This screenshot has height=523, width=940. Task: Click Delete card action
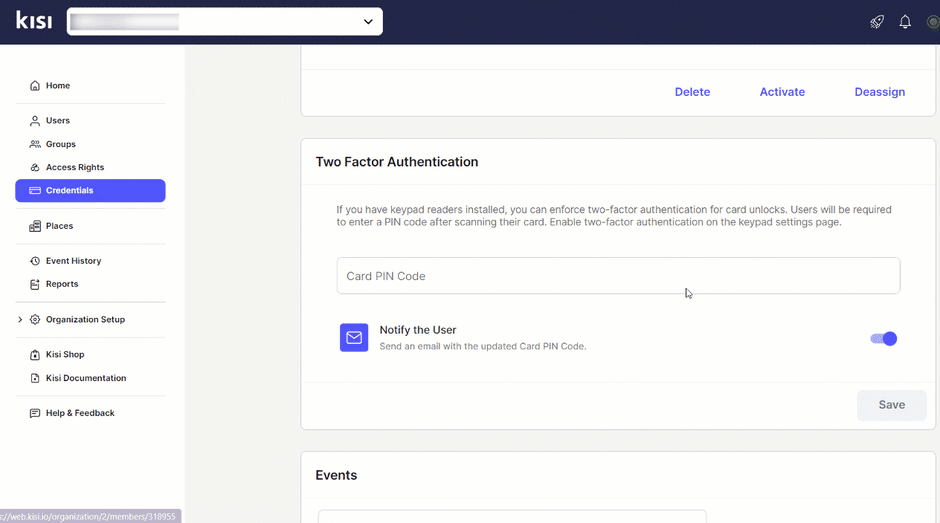692,92
